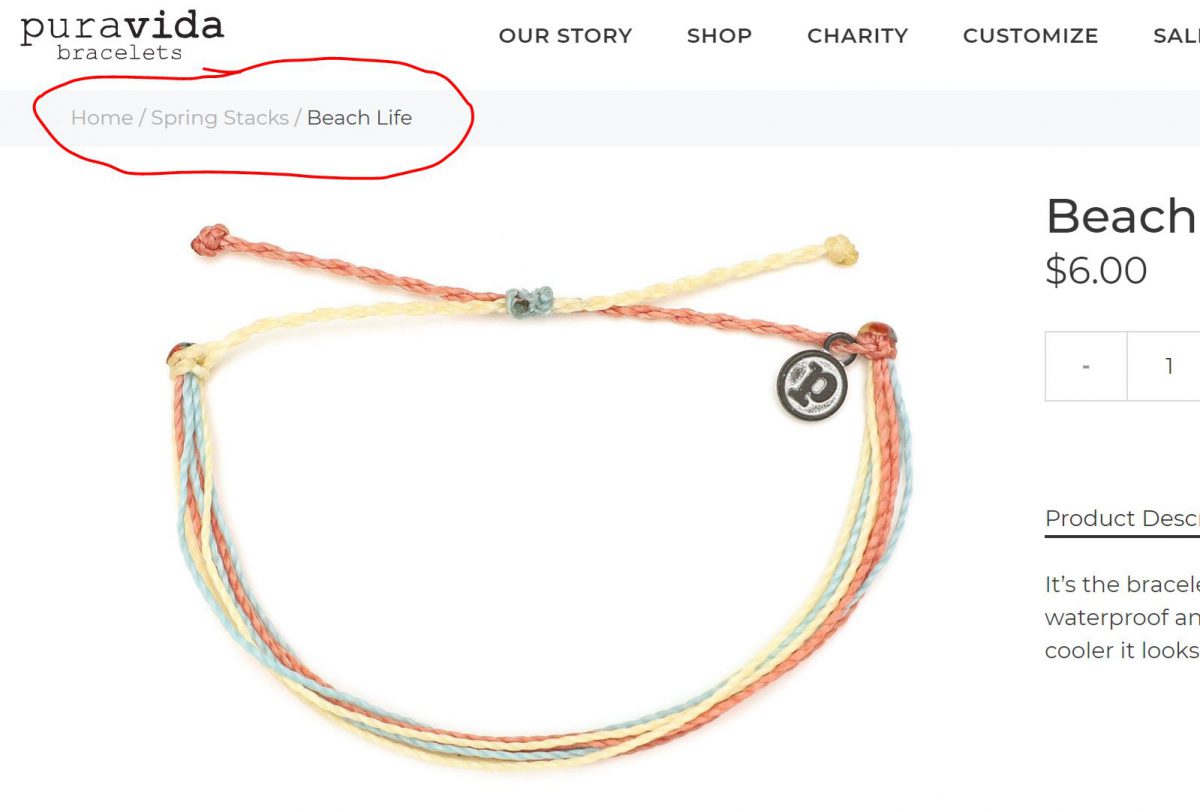Screen dimensions: 1200x812
Task: Select CUSTOMIZE in the top navigation
Action: (1030, 36)
